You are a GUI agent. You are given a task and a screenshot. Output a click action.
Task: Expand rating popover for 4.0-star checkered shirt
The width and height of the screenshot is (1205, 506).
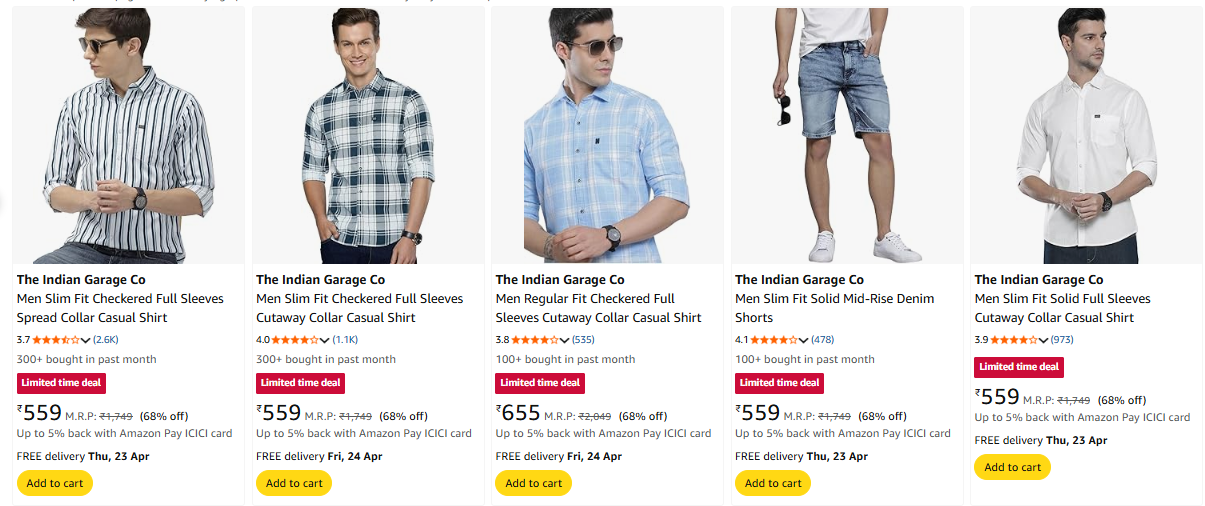tap(325, 340)
